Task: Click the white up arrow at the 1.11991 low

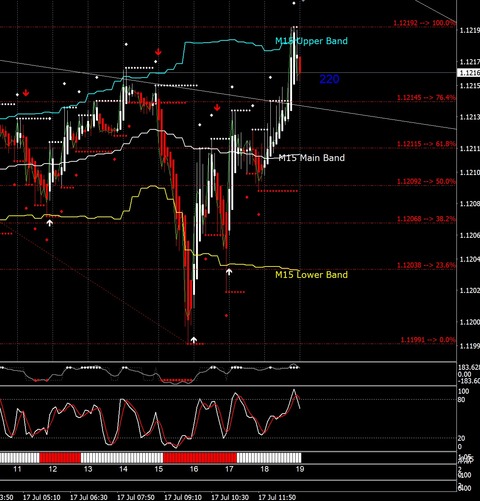Action: point(194,340)
